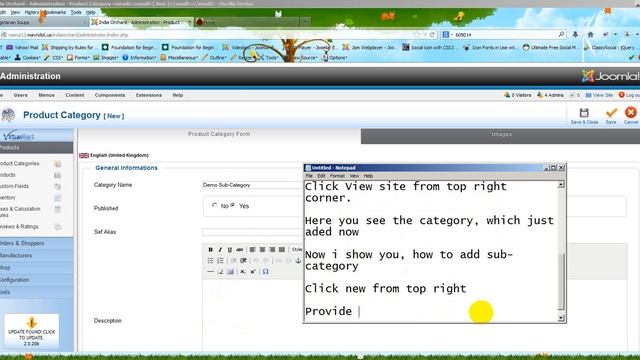Expand Manufacturers sidebar section
Image resolution: width=640 pixels, height=360 pixels.
click(x=37, y=256)
